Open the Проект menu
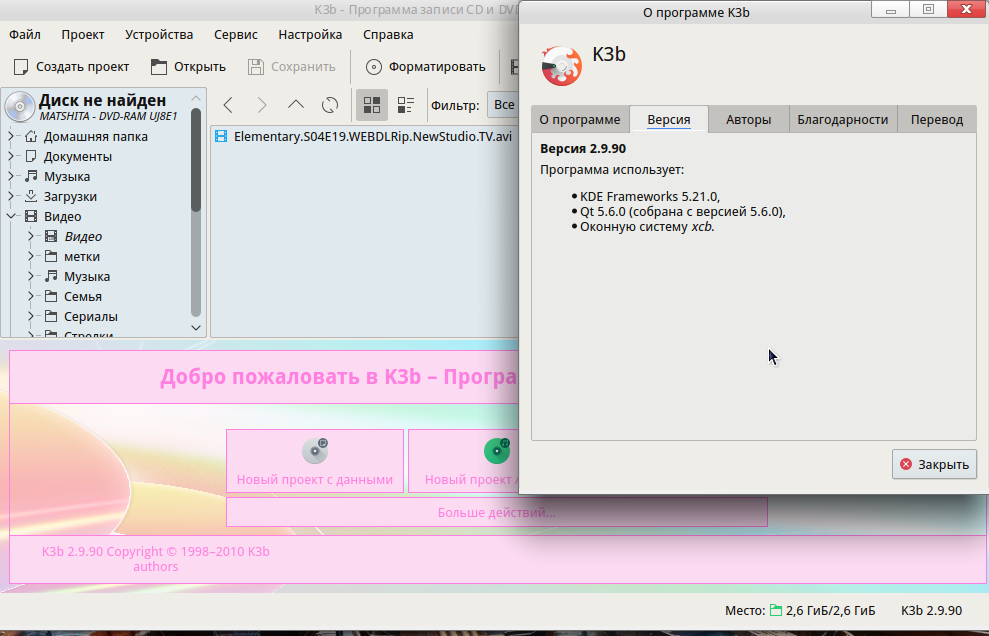Image resolution: width=989 pixels, height=636 pixels. [x=83, y=35]
